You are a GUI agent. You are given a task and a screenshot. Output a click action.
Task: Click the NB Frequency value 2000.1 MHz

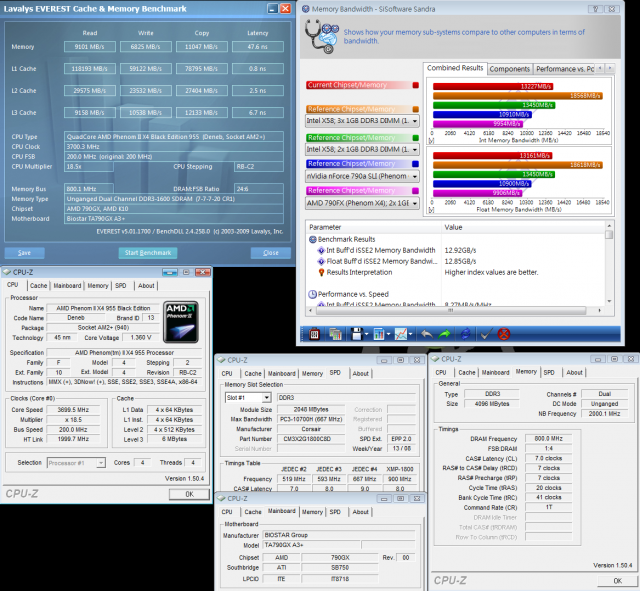point(604,414)
